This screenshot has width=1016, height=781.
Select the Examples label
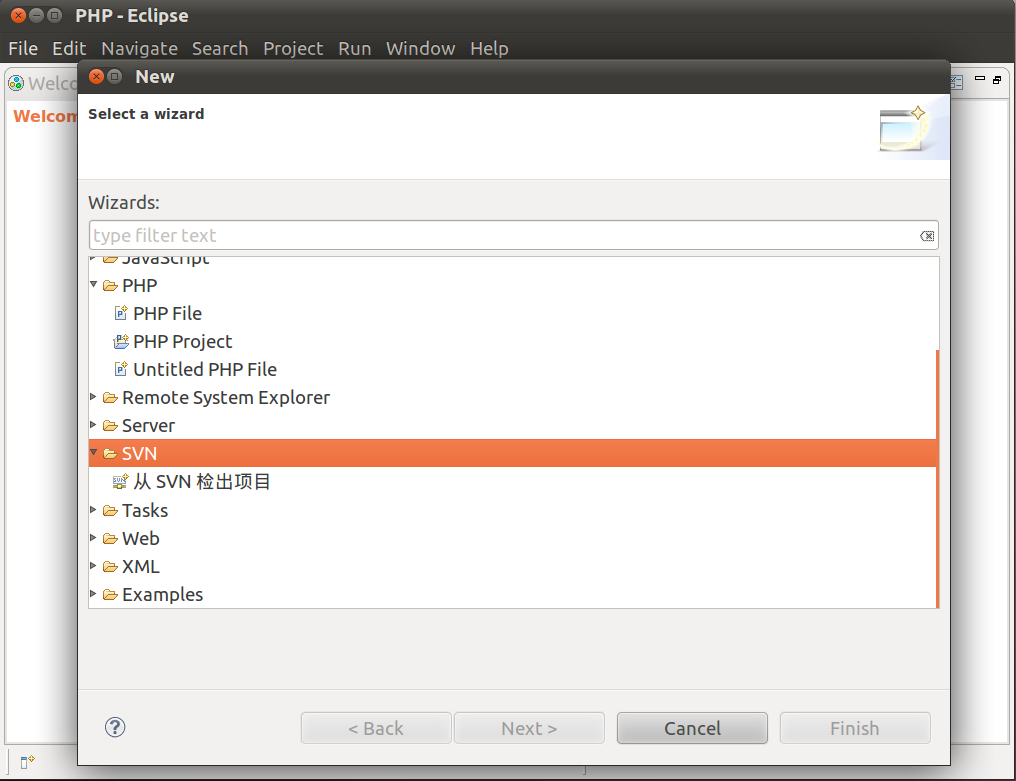[x=162, y=594]
